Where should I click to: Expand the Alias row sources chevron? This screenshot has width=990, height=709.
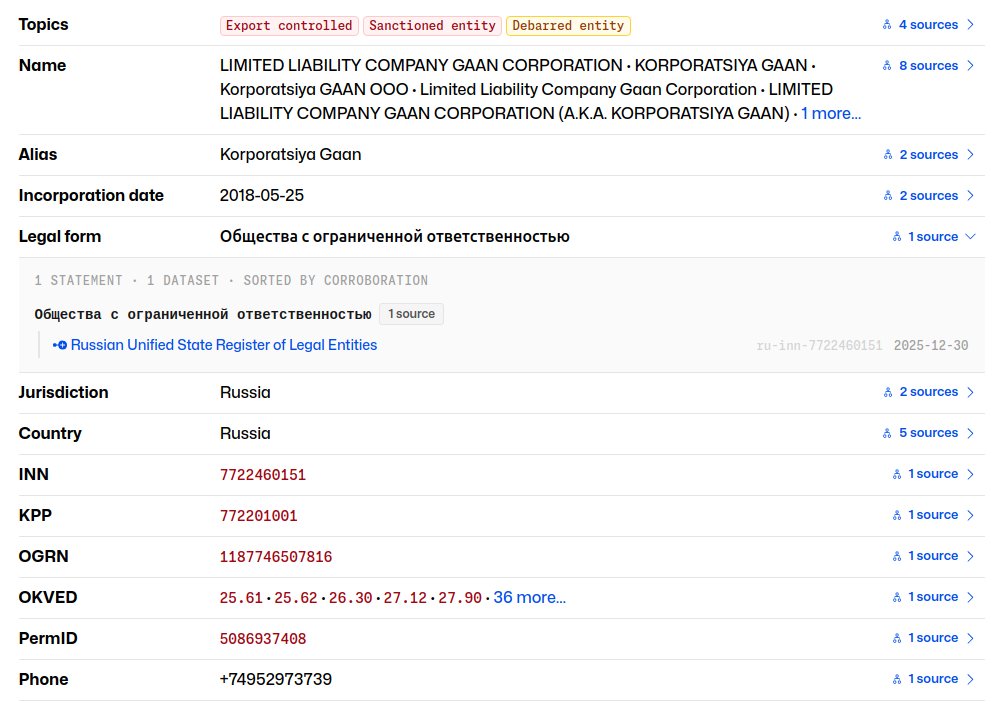pos(971,155)
